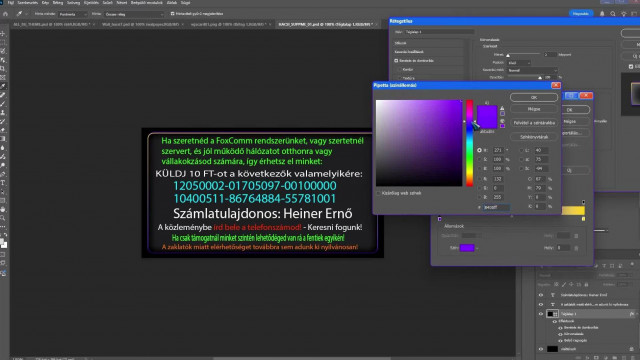Click the Home icon in options bar
The width and height of the screenshot is (640, 360).
[x=5, y=14]
